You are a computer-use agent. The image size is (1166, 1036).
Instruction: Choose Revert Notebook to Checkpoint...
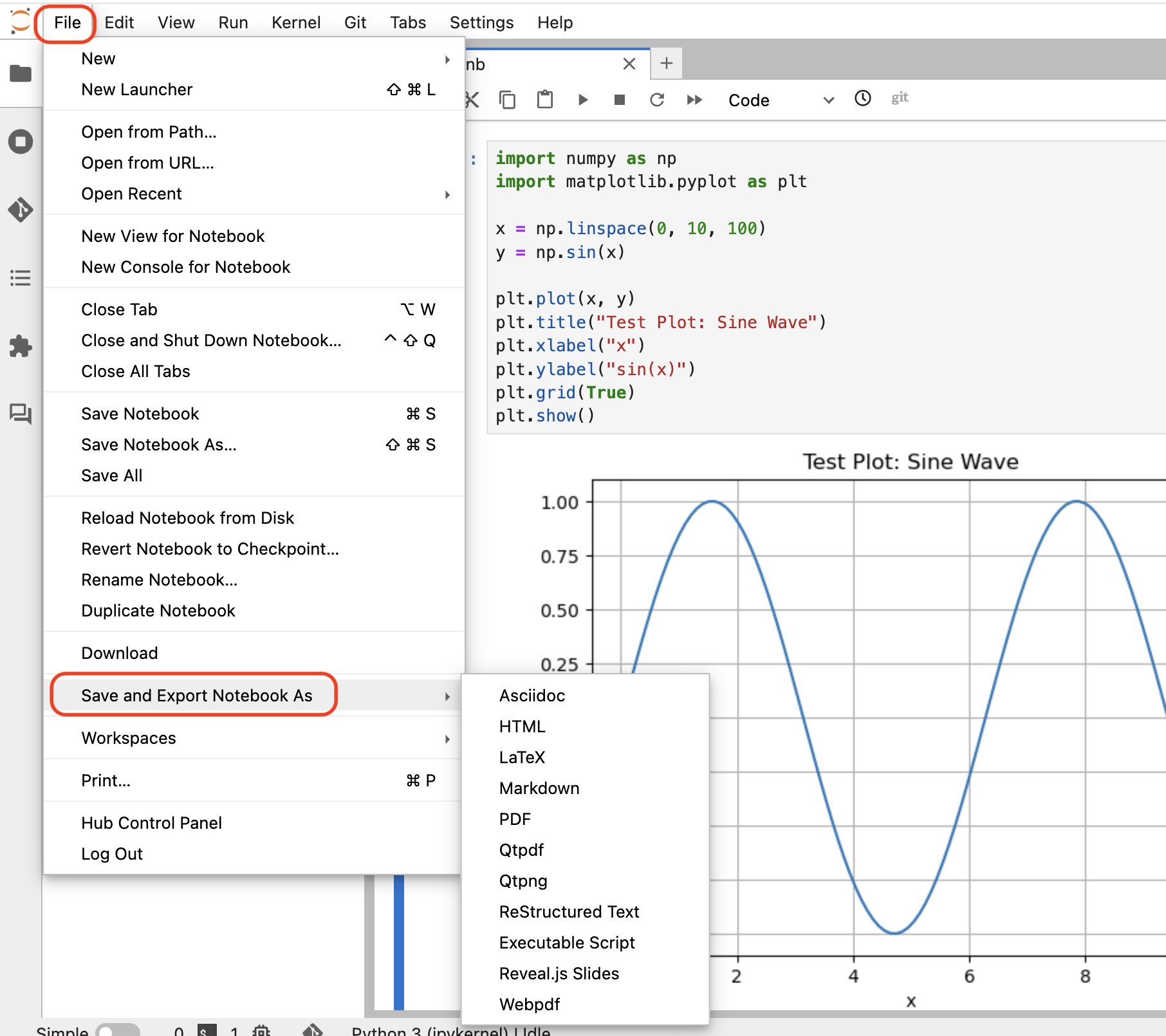254,549
